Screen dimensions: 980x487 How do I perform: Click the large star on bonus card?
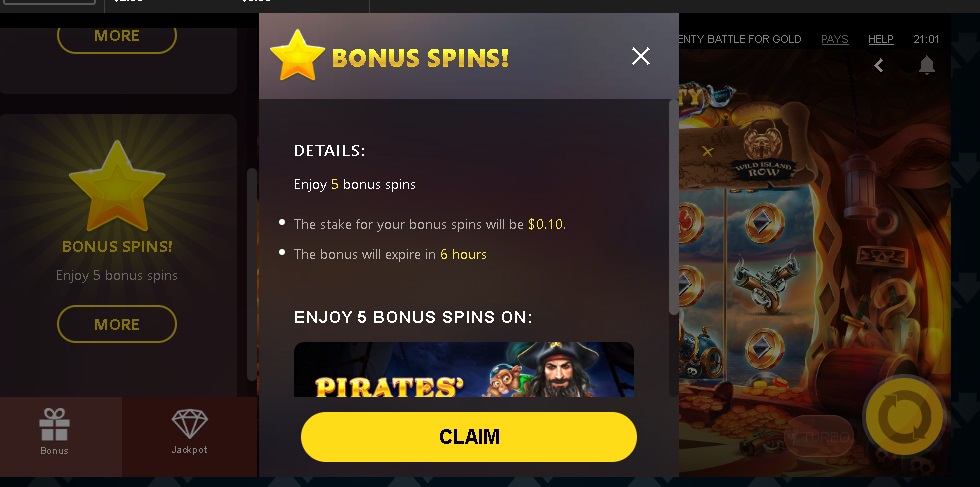pos(117,187)
